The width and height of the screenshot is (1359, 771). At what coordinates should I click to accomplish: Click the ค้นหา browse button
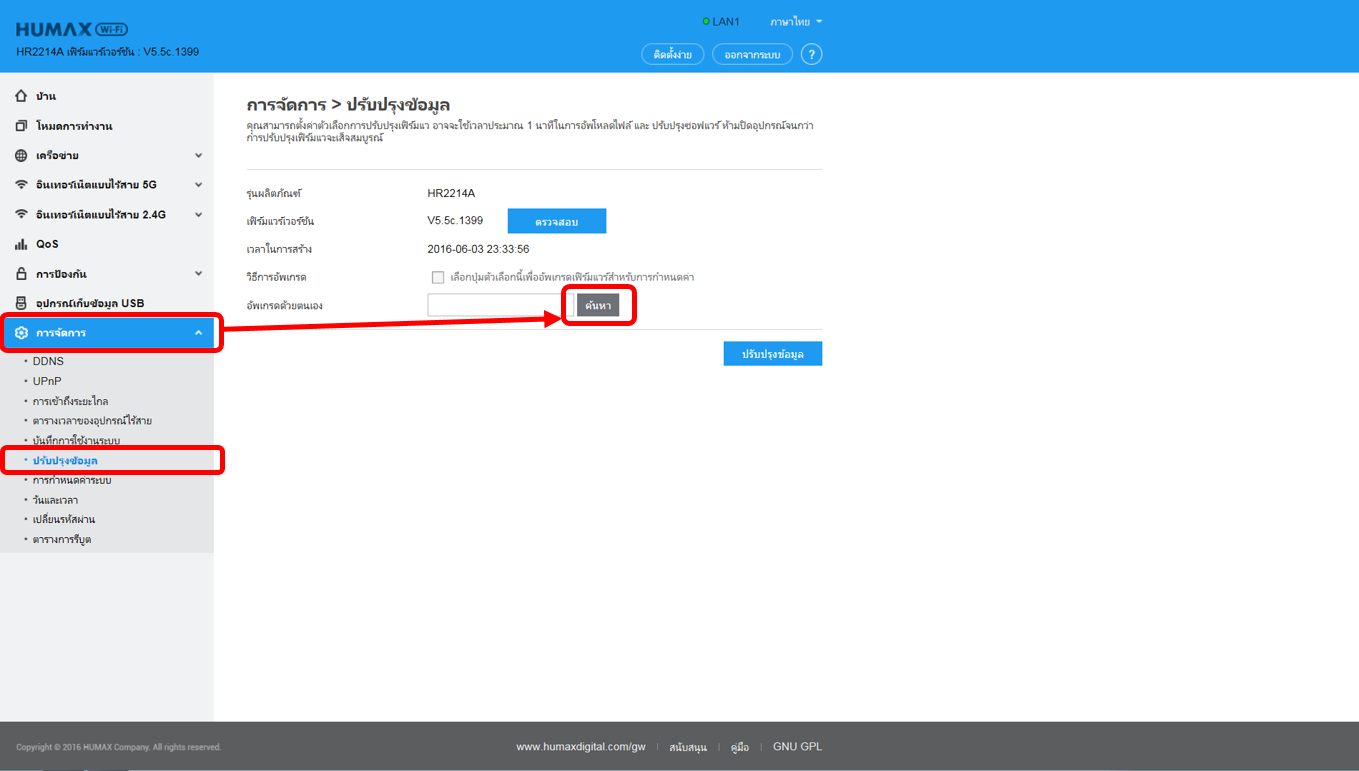coord(598,305)
